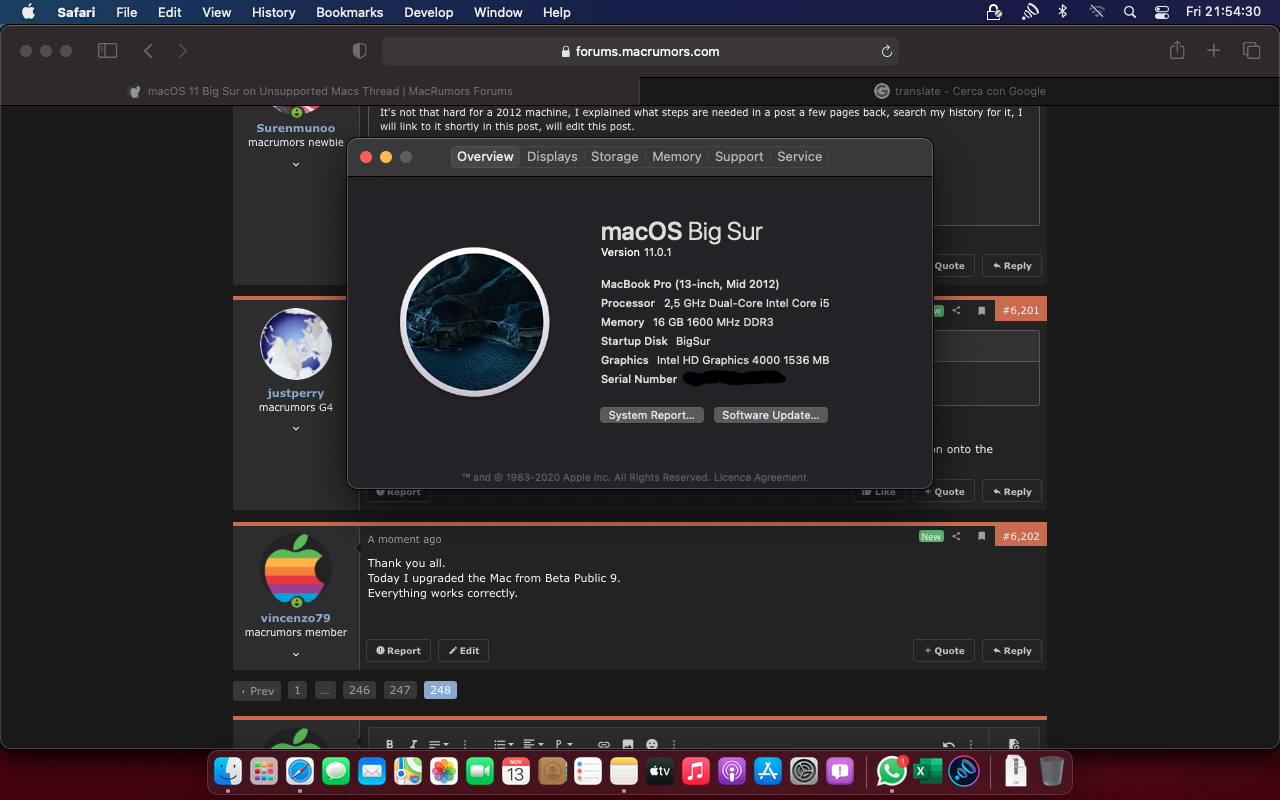Open the Service tab in About This Mac
This screenshot has width=1280, height=800.
[x=800, y=157]
